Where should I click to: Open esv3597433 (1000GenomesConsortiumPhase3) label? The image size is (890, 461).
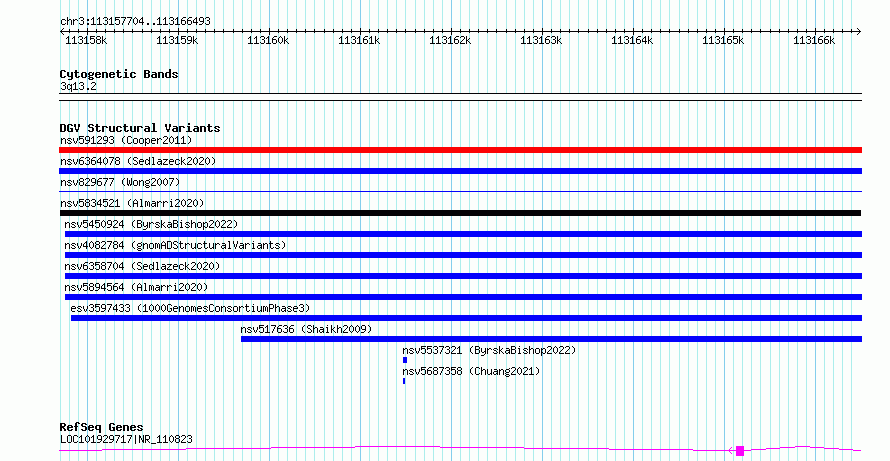[190, 308]
